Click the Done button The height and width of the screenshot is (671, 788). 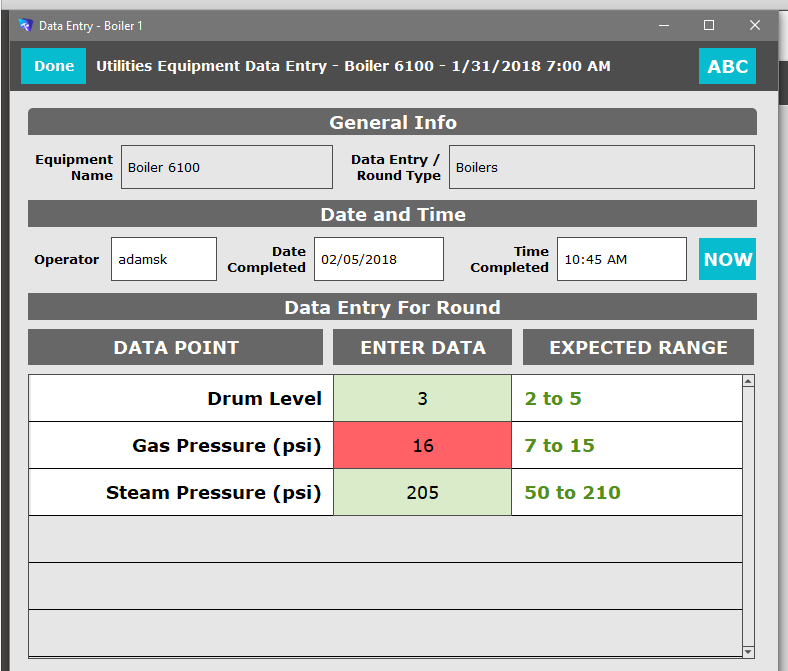53,66
